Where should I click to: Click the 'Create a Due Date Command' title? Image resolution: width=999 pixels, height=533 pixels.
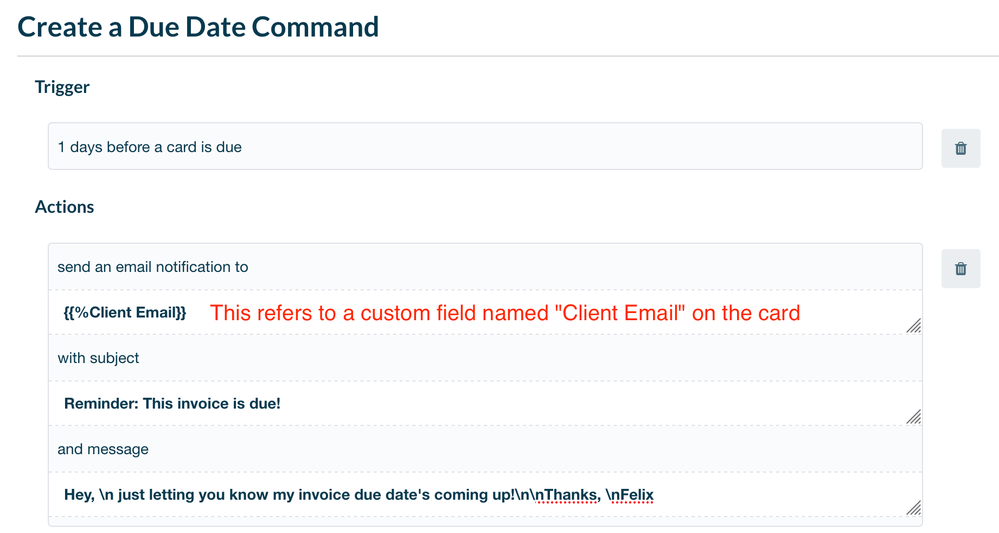coord(198,26)
